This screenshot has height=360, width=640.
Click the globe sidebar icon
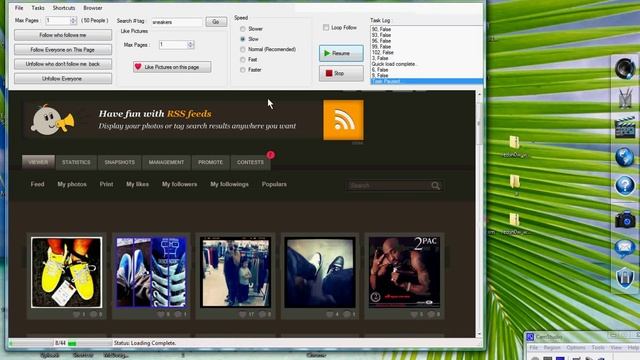625,157
